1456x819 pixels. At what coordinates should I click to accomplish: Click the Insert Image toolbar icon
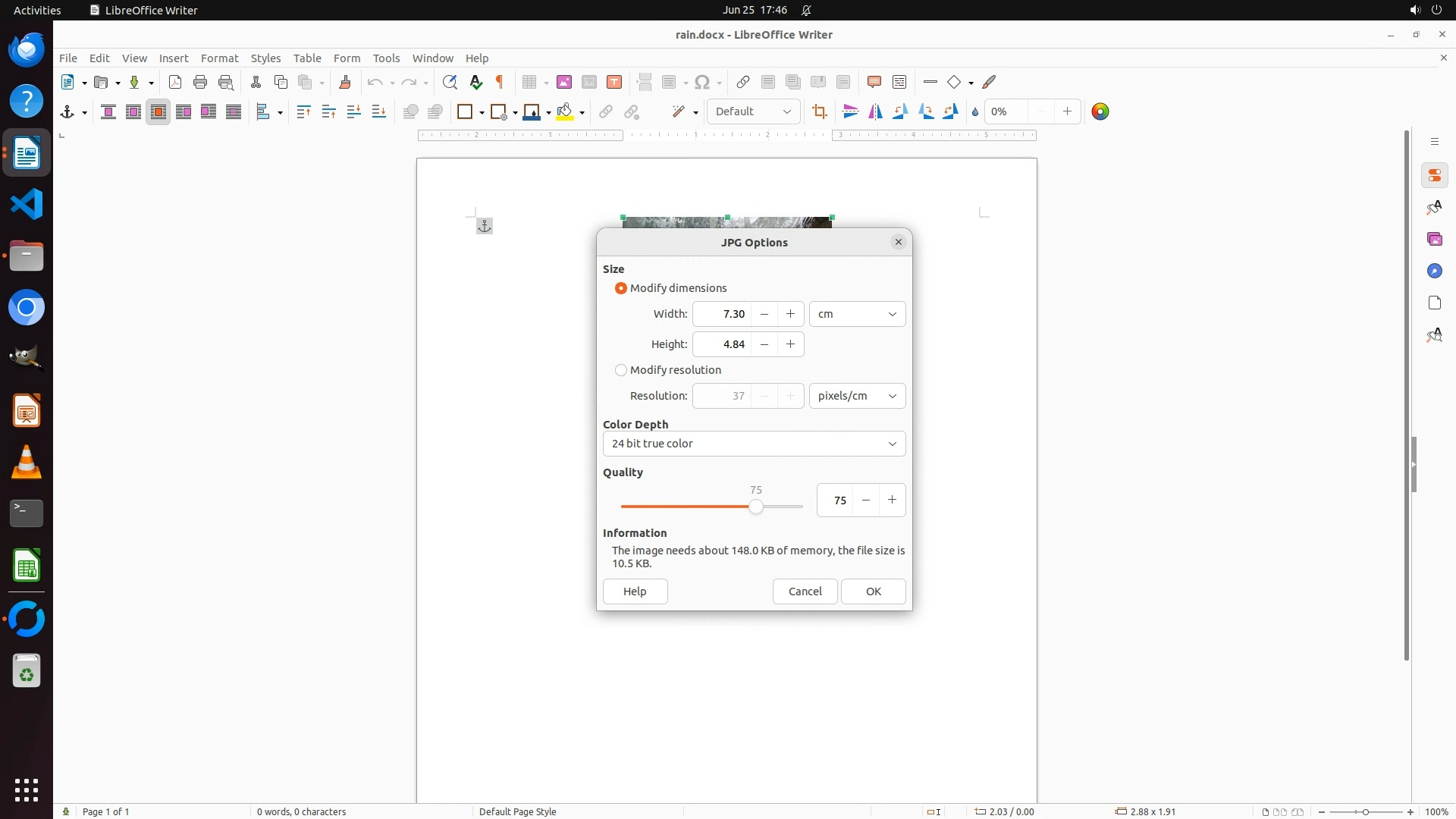563,82
